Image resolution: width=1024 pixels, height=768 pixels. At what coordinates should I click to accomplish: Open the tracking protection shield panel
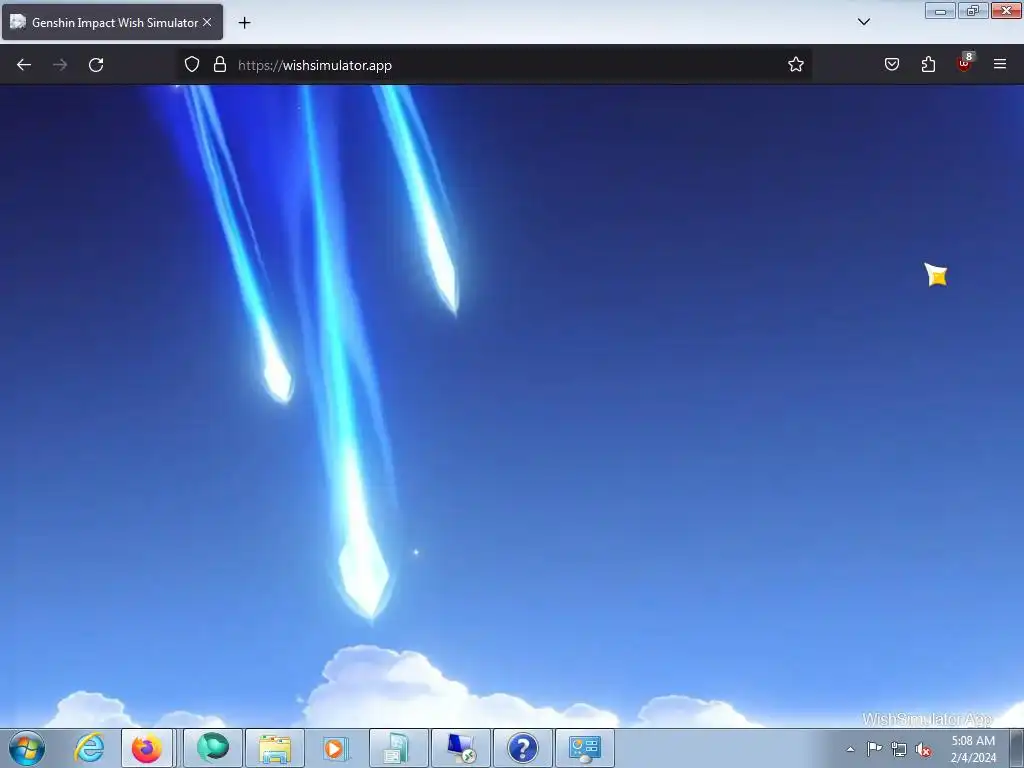191,65
